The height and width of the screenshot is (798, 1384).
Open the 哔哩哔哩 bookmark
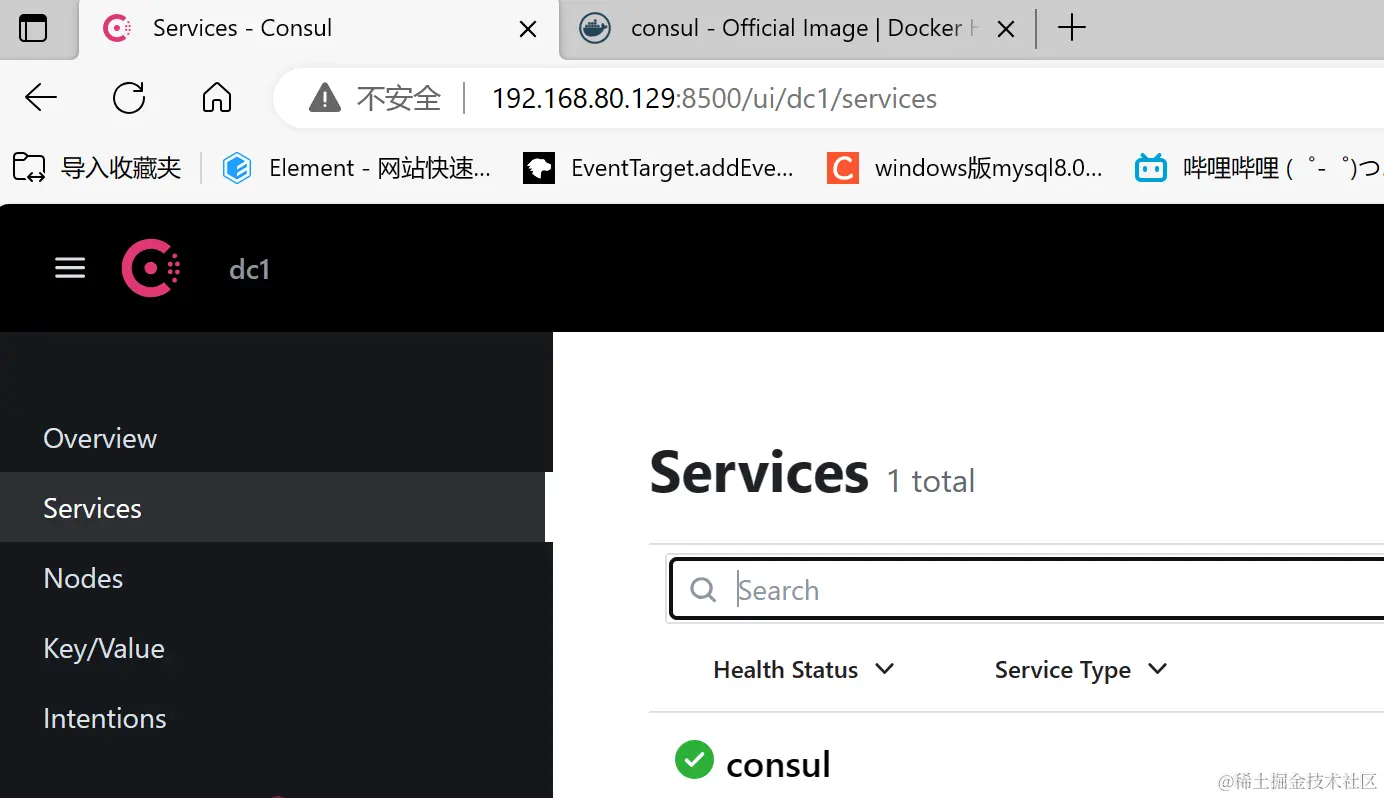coord(1258,167)
